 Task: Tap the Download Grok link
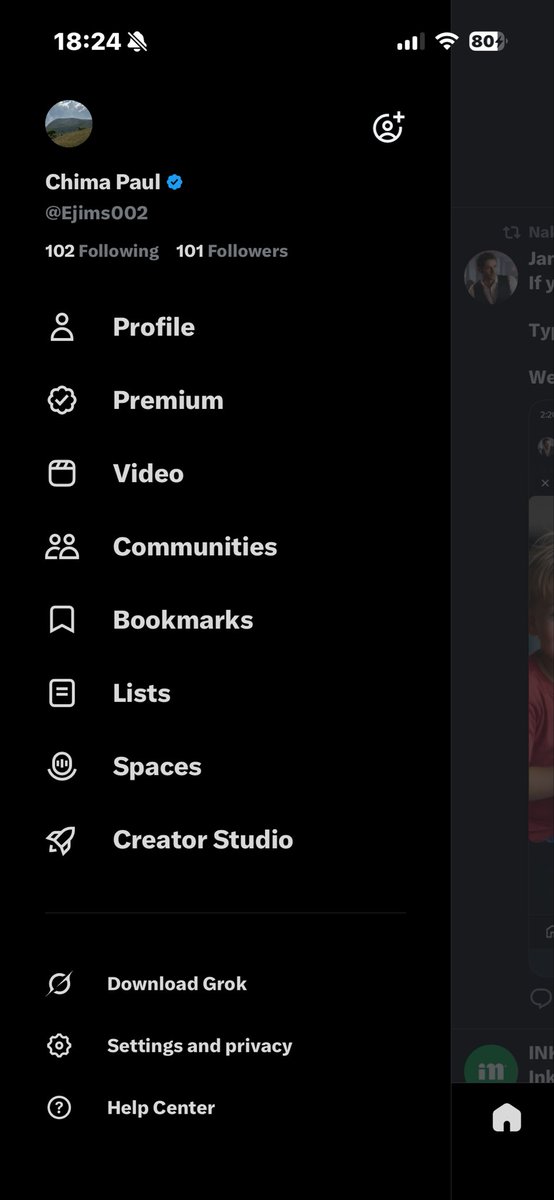pyautogui.click(x=177, y=984)
